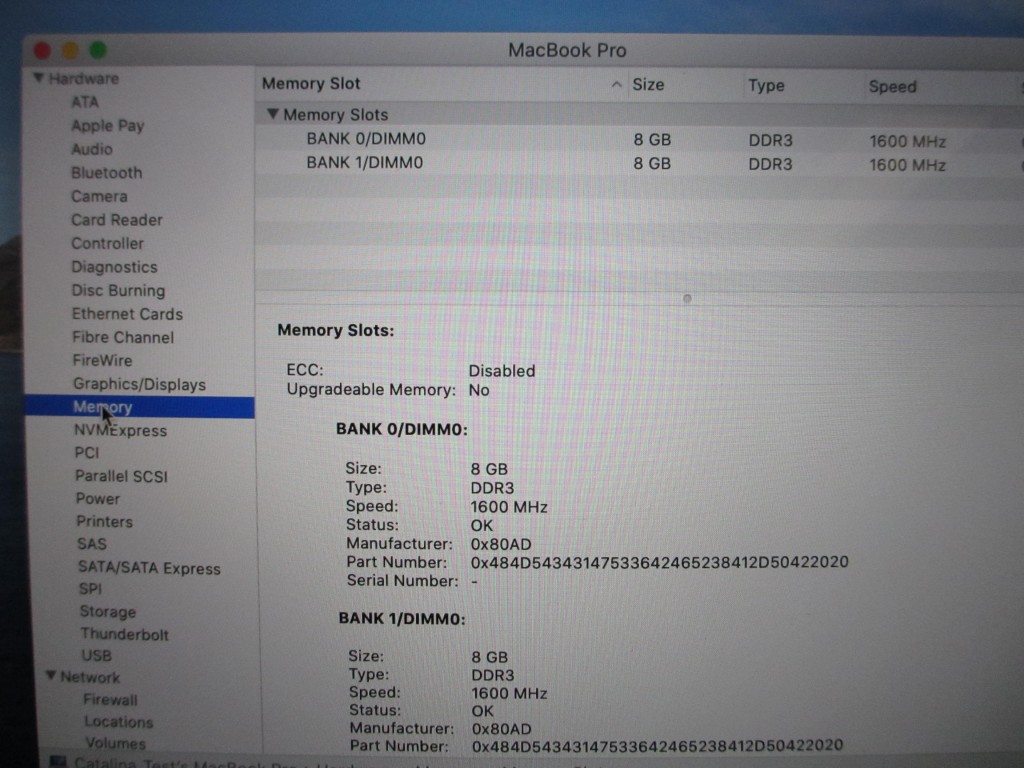Click the BANK 0/DIMM0 Manufacturer value 0x80AD

[501, 544]
